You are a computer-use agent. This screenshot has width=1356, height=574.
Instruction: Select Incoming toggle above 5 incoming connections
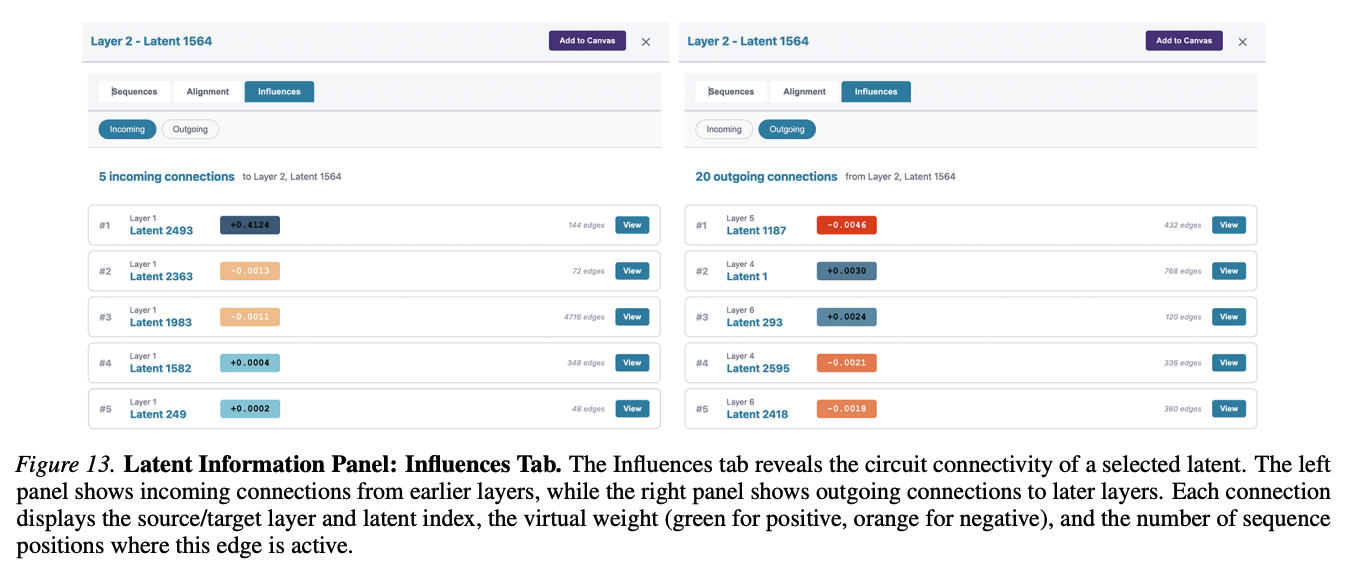tap(127, 129)
